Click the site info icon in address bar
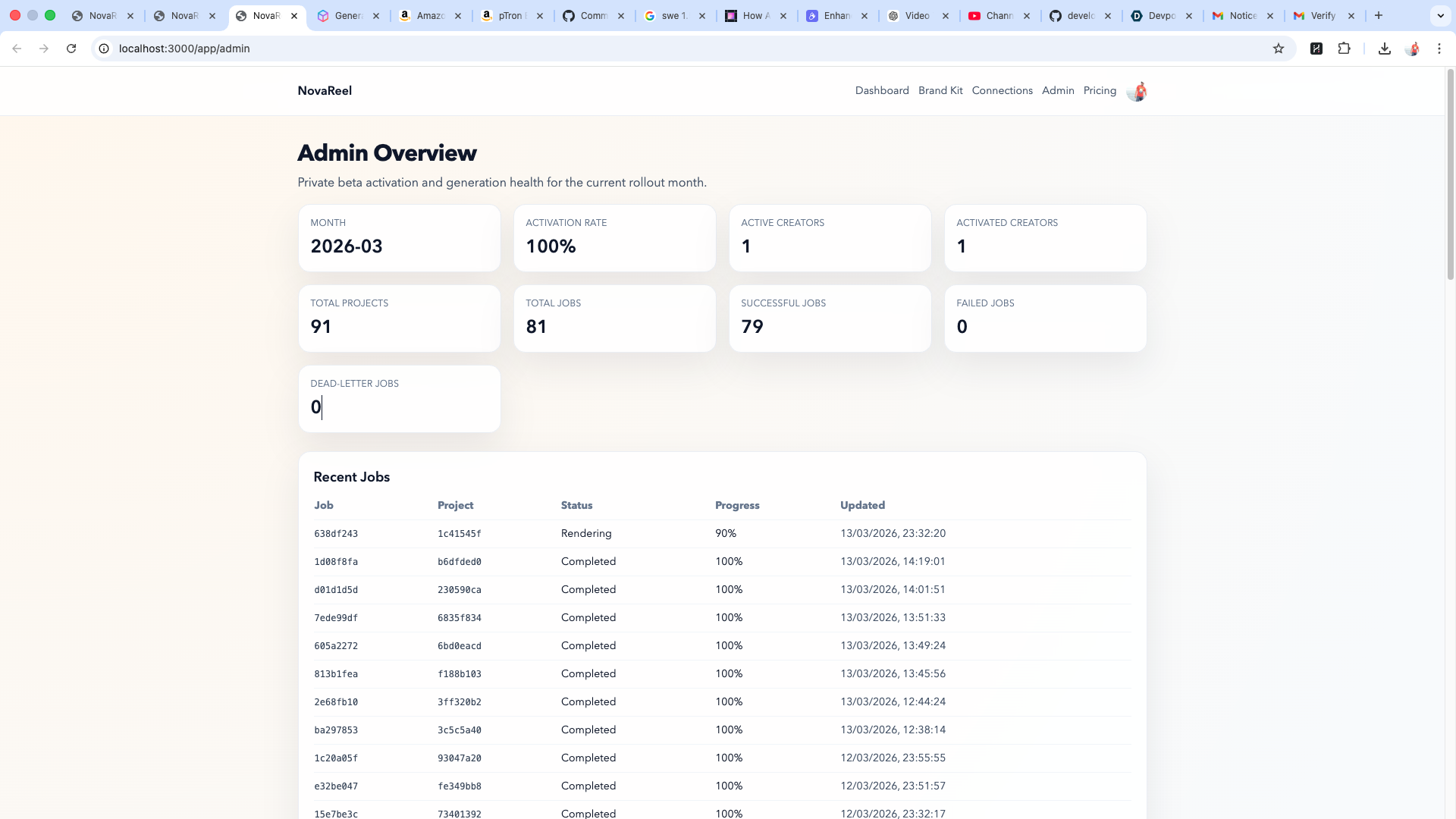 point(104,49)
